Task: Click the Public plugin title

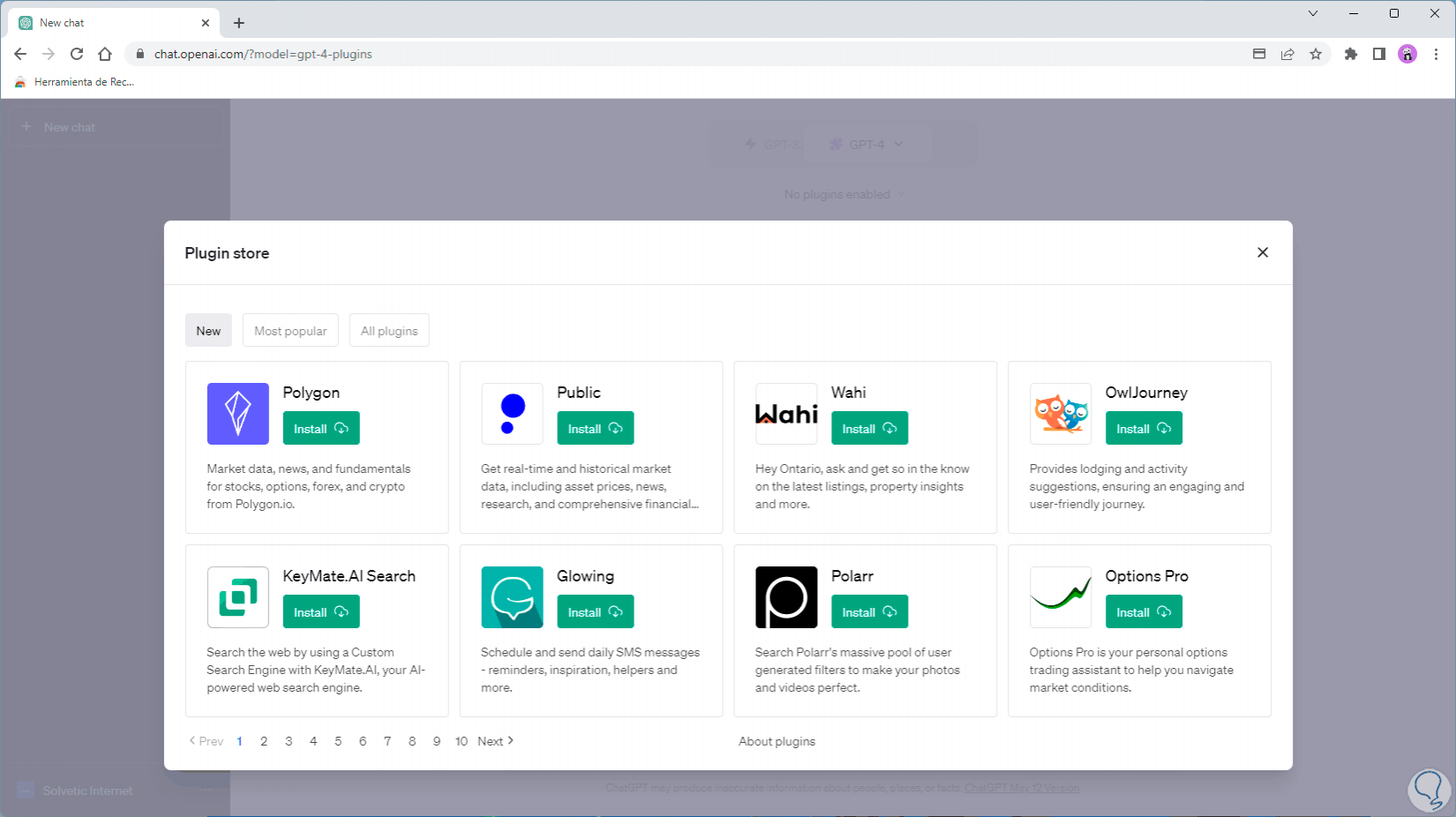Action: (x=578, y=393)
